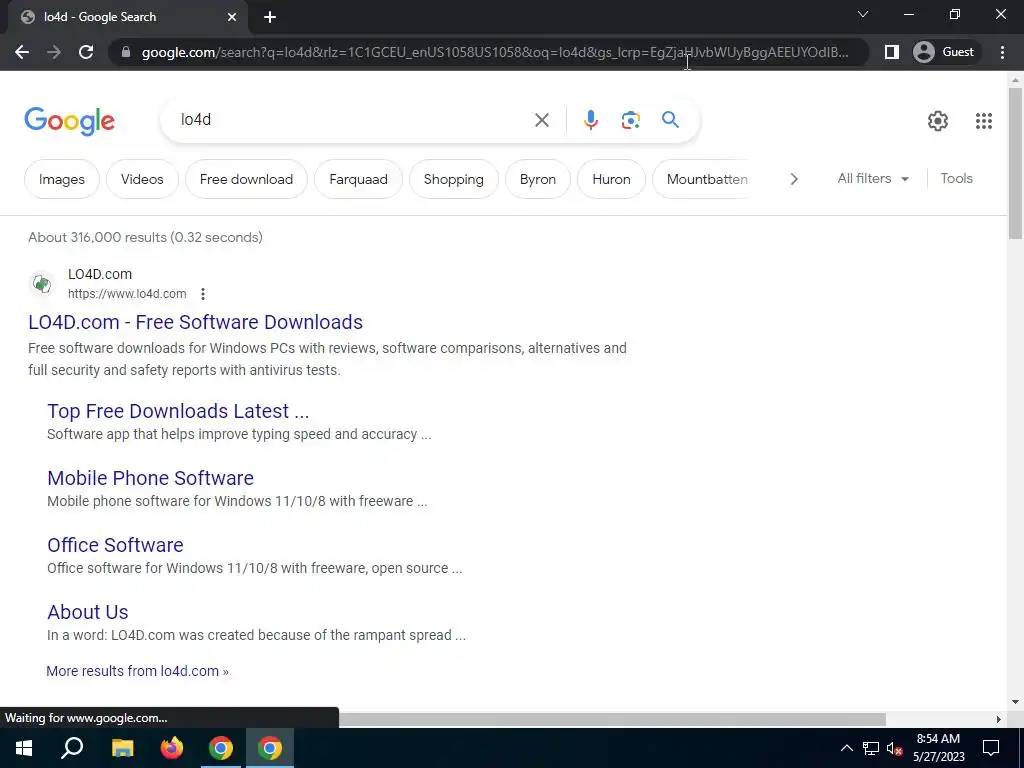Open Chrome's three-dot menu

(x=1002, y=52)
